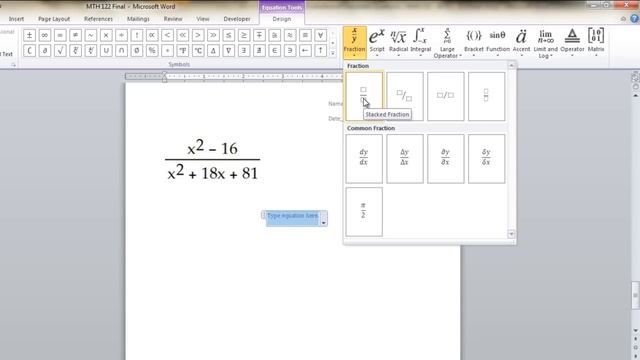Insert the percent symbol
640x360 pixels.
(x=152, y=51)
